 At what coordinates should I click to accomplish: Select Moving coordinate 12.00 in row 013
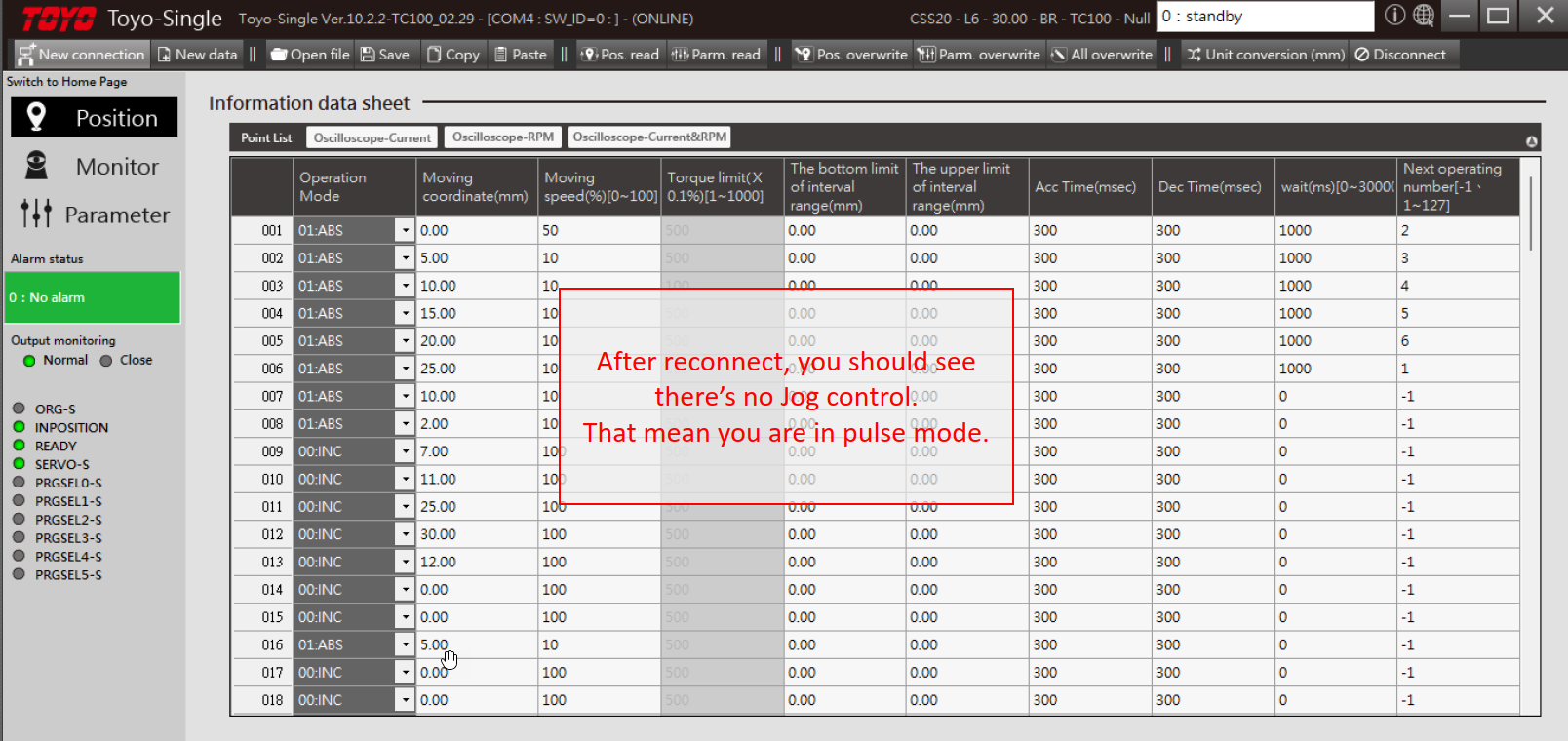[x=477, y=562]
